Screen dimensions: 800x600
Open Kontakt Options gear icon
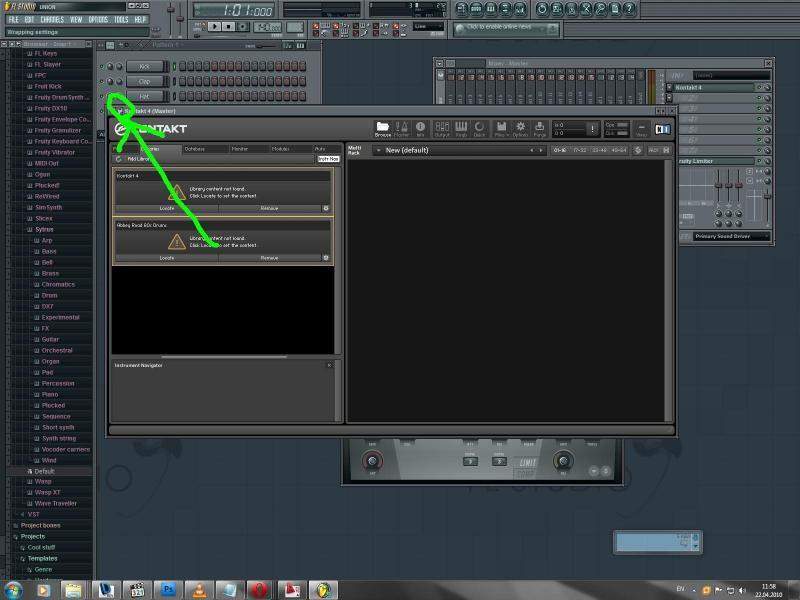[520, 129]
